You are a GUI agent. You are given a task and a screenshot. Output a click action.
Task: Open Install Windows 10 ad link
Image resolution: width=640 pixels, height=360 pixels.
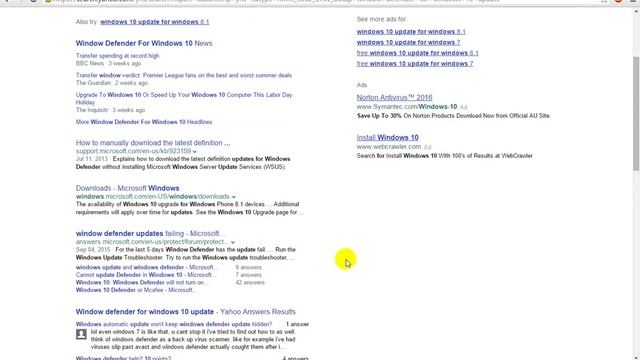click(x=387, y=138)
